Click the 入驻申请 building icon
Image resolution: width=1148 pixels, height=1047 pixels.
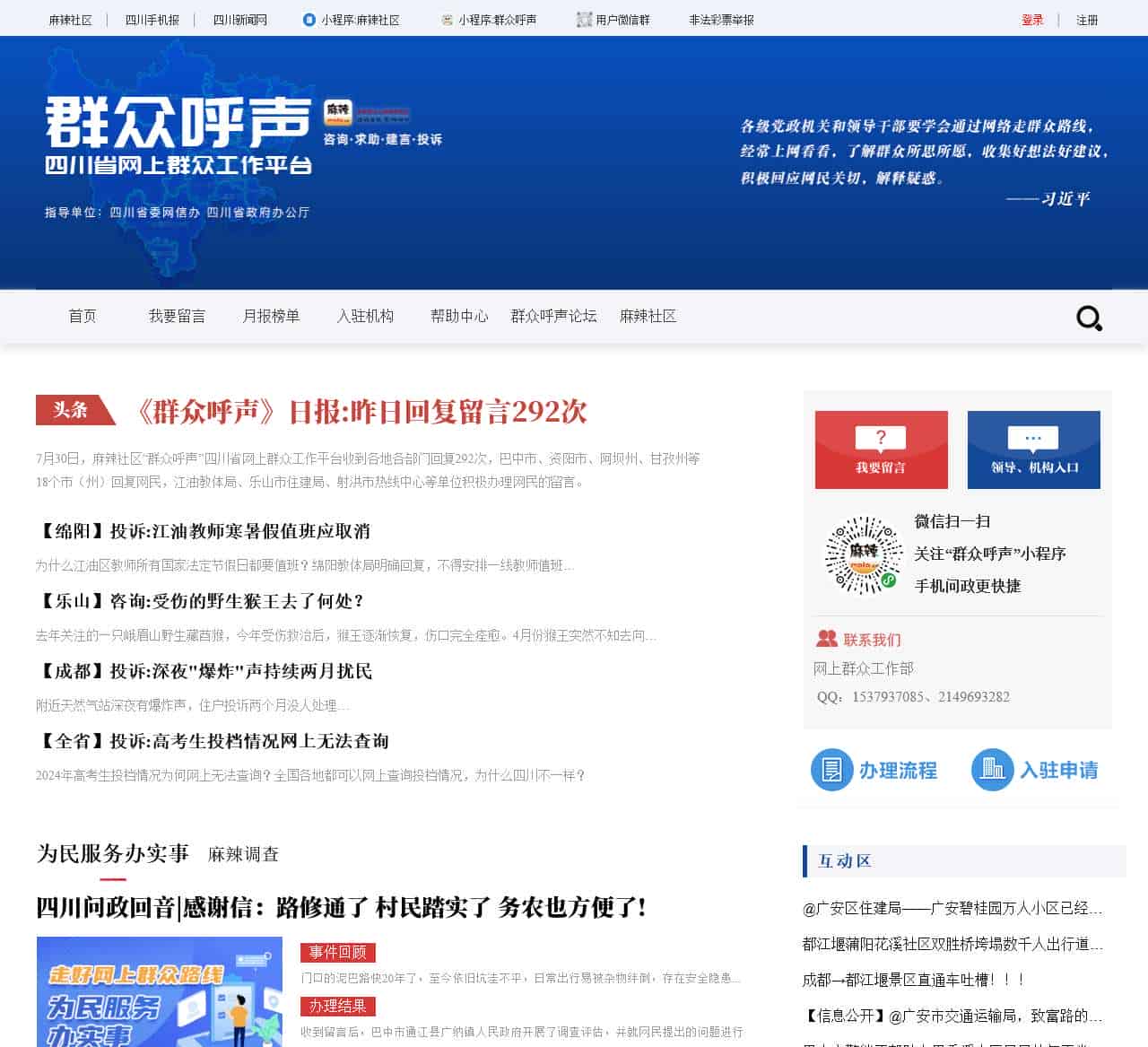992,770
